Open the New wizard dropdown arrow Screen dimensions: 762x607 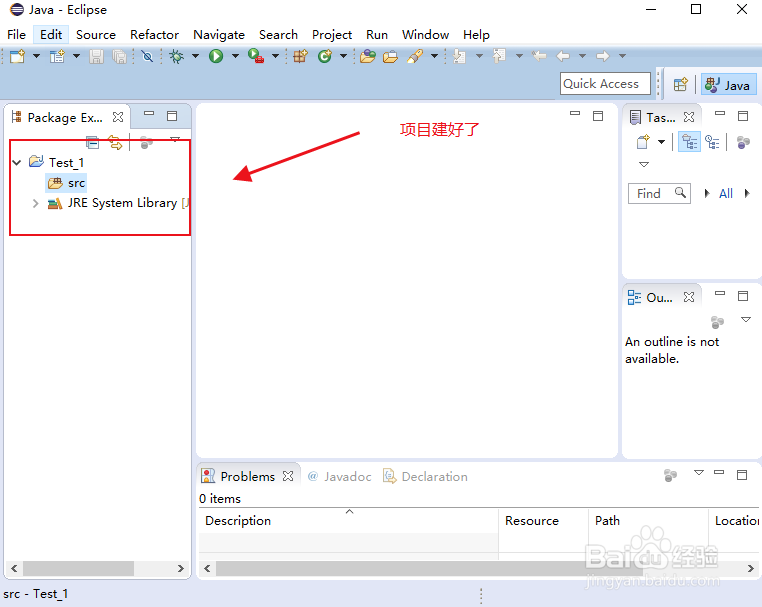coord(36,56)
